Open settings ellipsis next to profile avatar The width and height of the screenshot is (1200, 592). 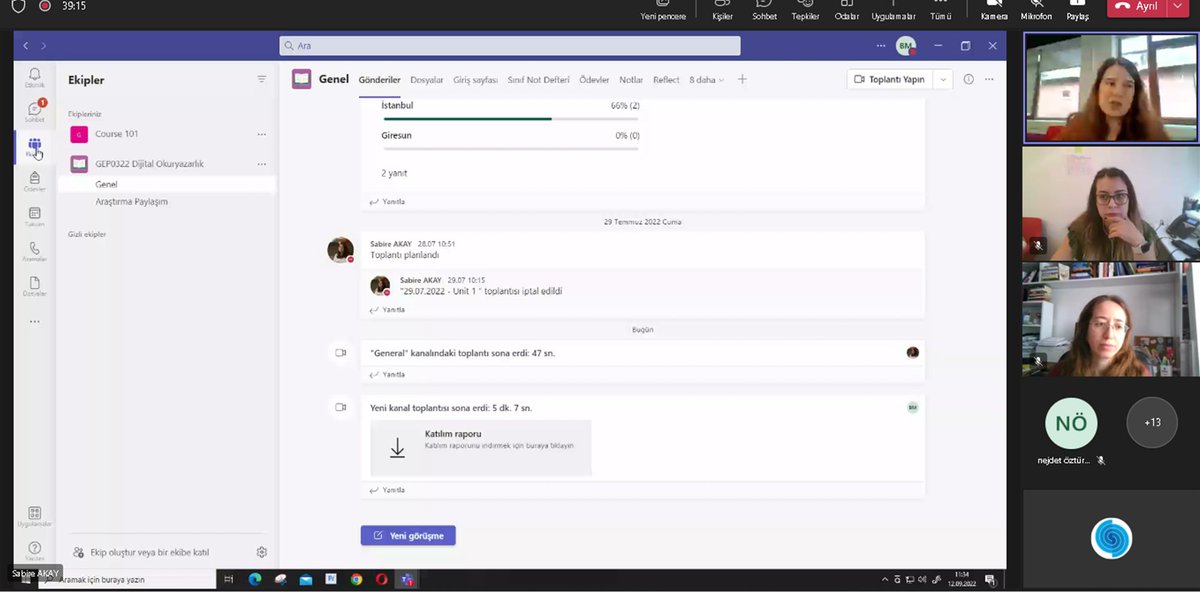coord(881,46)
